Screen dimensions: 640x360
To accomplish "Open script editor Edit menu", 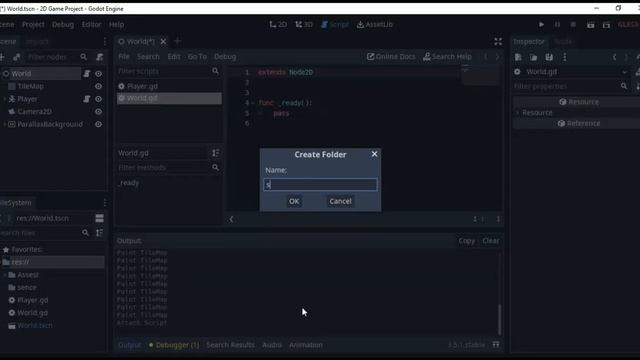I will tap(174, 57).
